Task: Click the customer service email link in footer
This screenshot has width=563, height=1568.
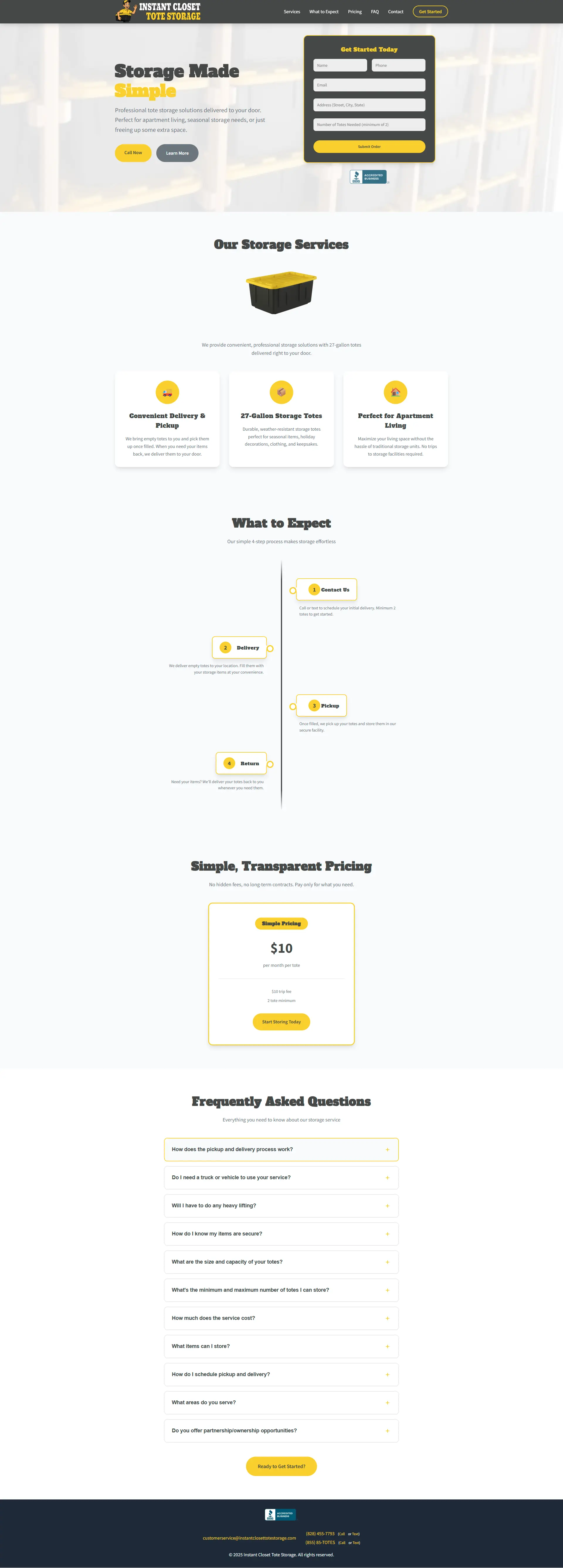Action: pos(249,1538)
